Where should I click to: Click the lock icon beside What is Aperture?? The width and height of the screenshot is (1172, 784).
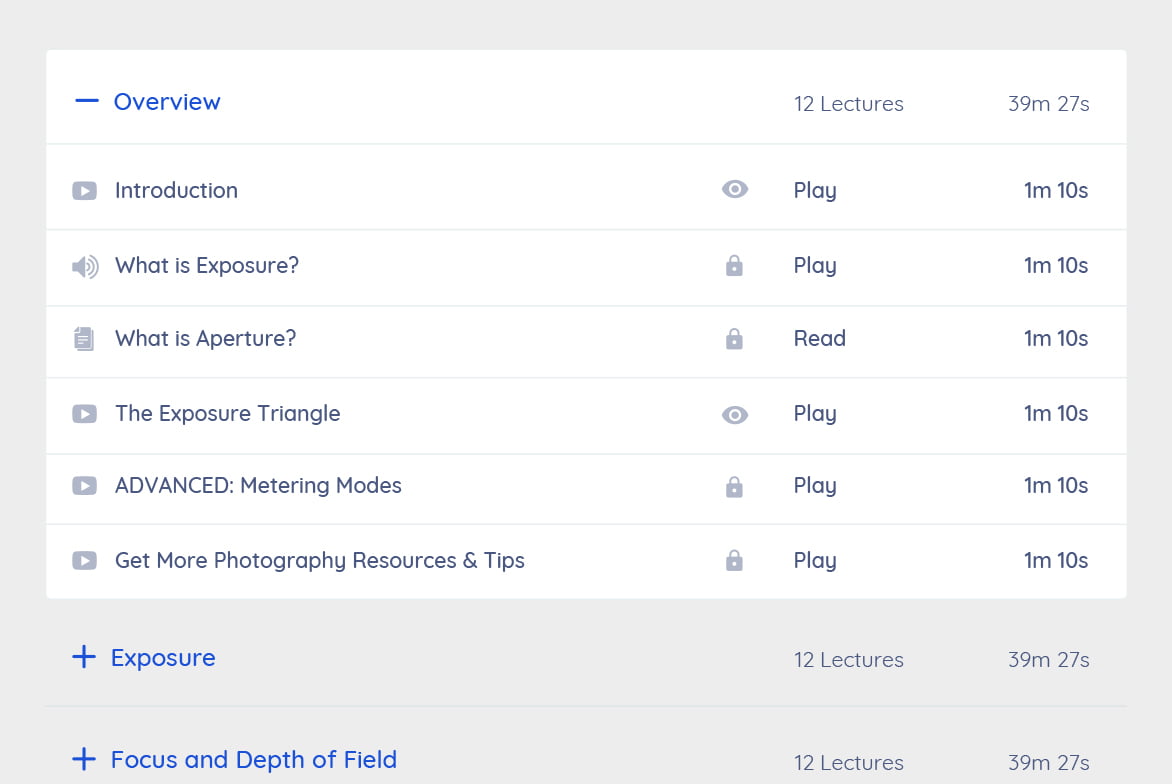pyautogui.click(x=735, y=339)
